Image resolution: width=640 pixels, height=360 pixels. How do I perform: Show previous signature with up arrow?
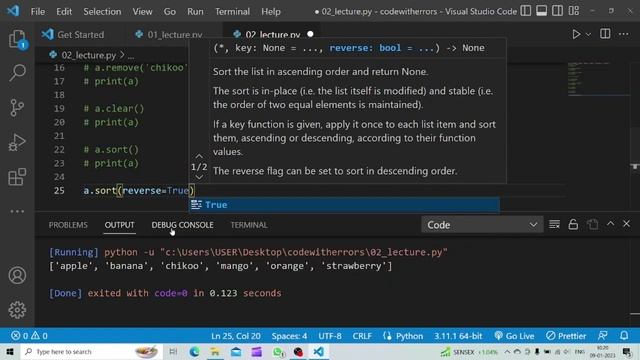[199, 156]
